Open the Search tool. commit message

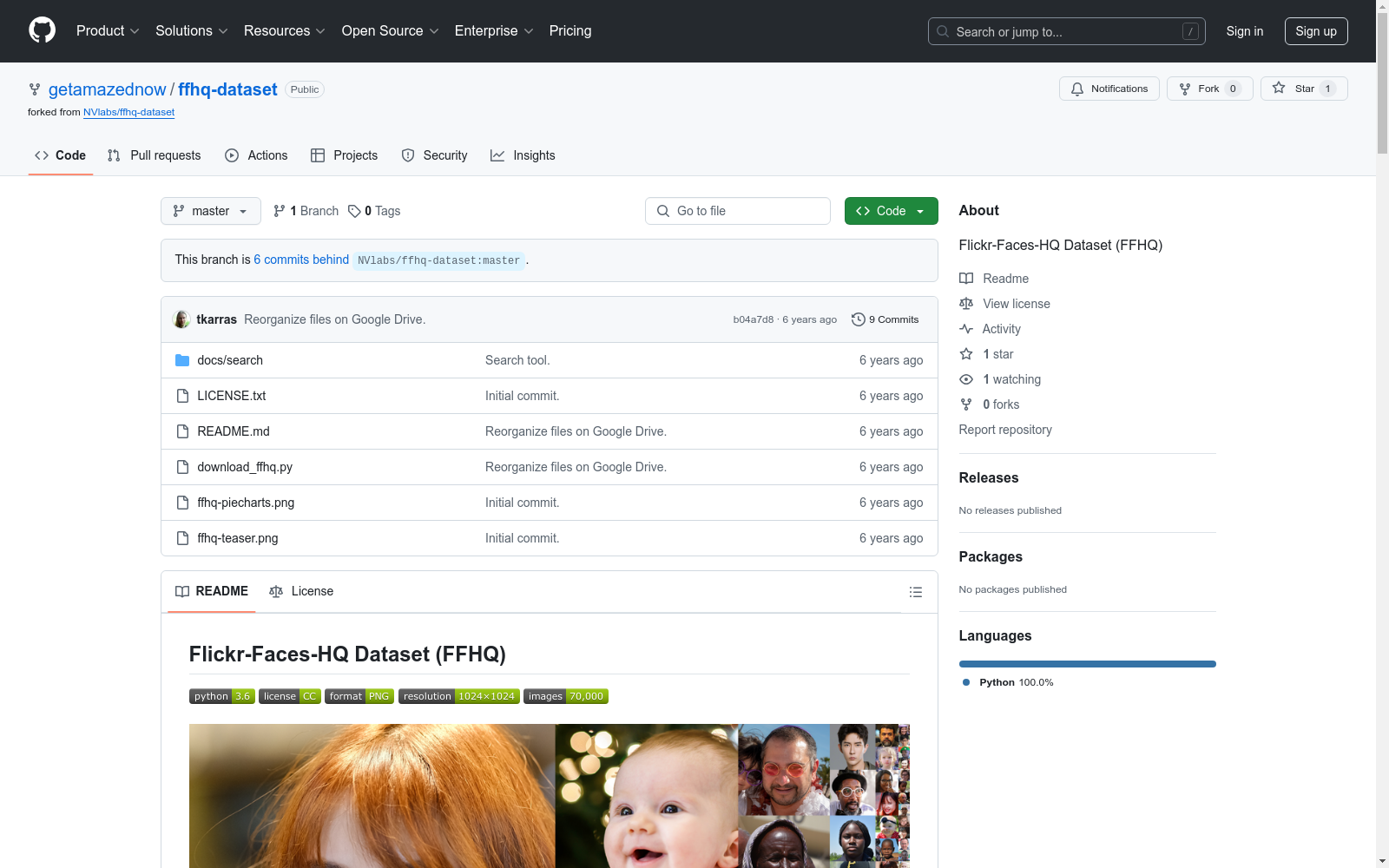(517, 360)
